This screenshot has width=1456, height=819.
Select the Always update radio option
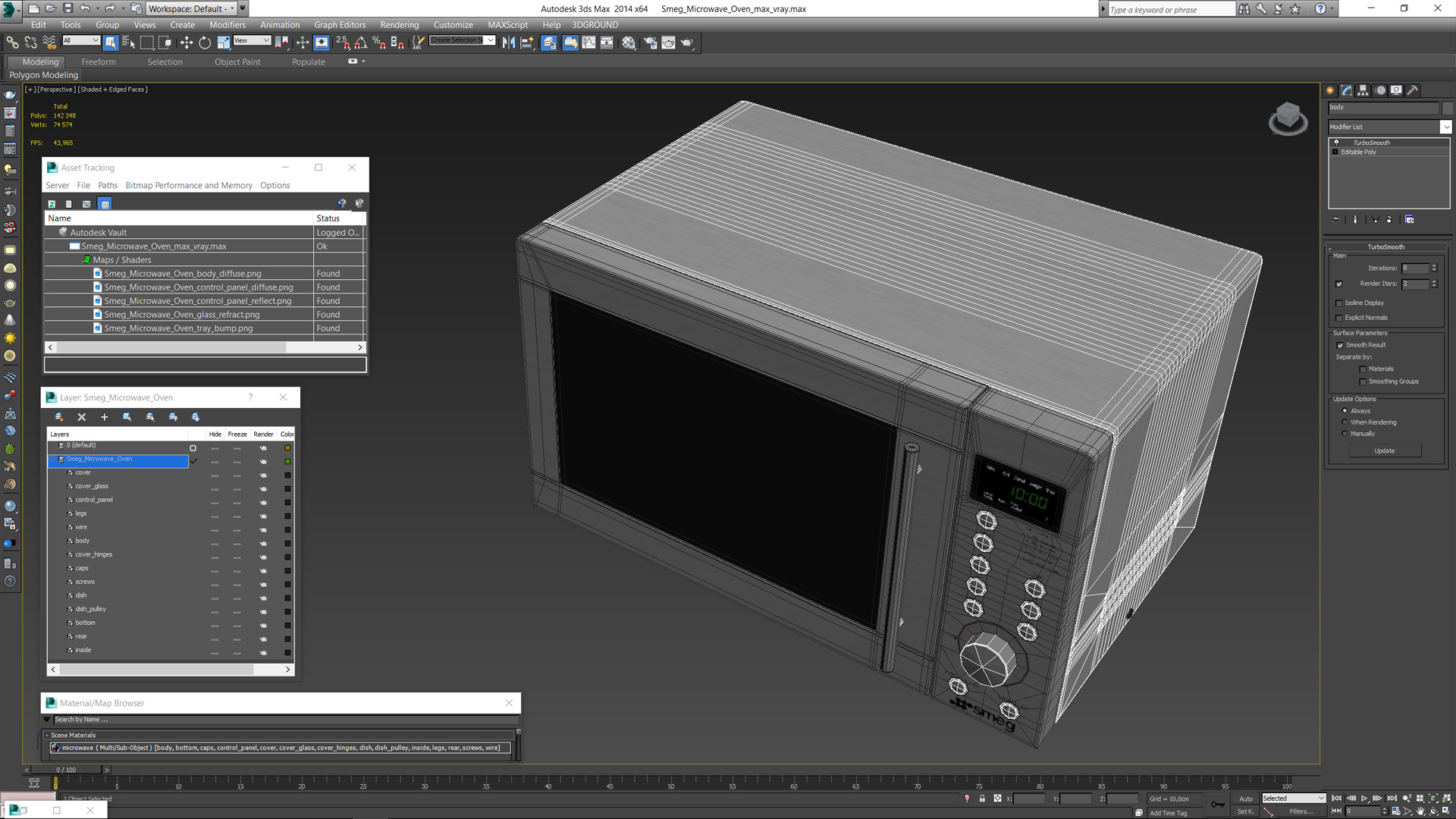pyautogui.click(x=1345, y=411)
